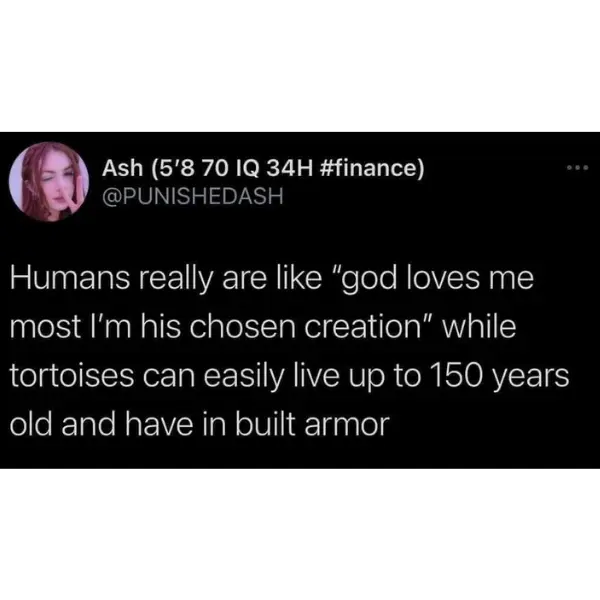
Task: Click the word "creation" in the tweet
Action: [363, 326]
